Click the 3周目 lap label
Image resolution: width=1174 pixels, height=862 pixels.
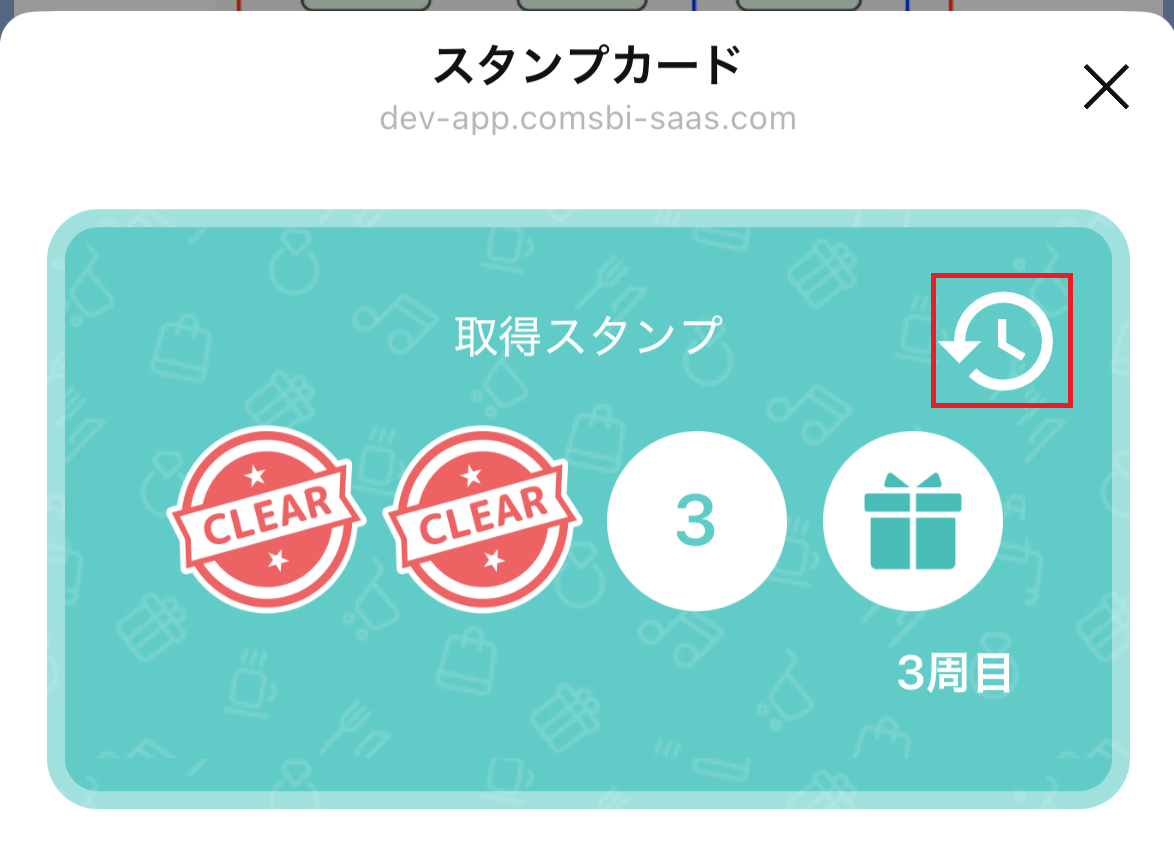tap(954, 673)
